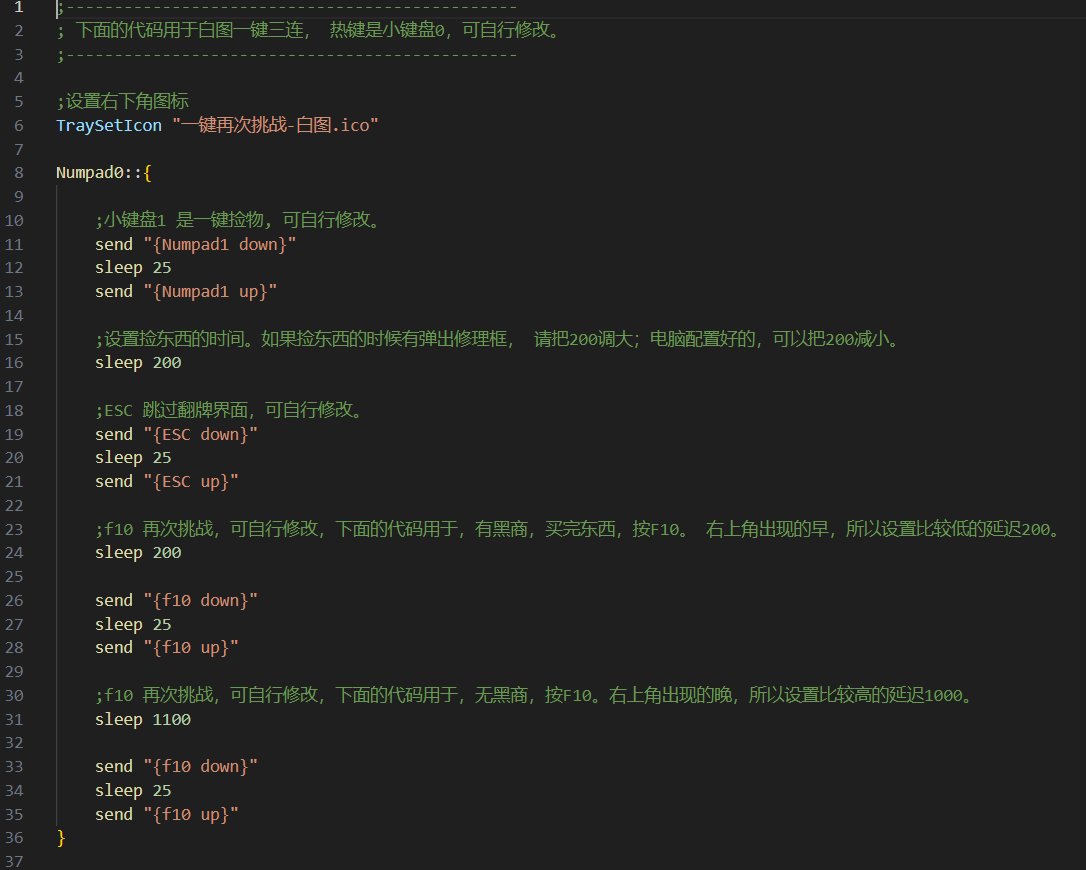Click line number 30 in the gutter
1086x870 pixels.
point(16,695)
